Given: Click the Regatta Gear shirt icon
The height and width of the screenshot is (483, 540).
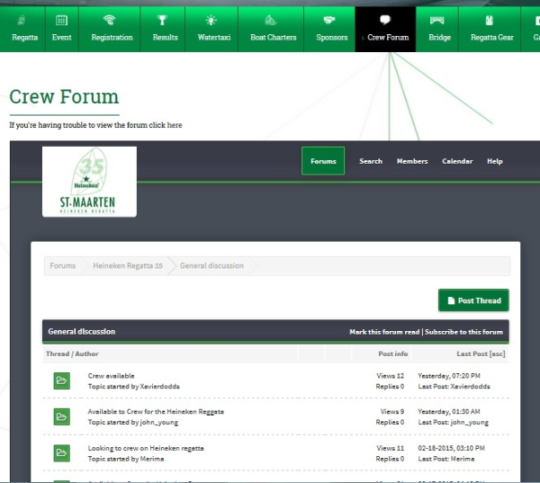Looking at the screenshot, I should pyautogui.click(x=489, y=20).
